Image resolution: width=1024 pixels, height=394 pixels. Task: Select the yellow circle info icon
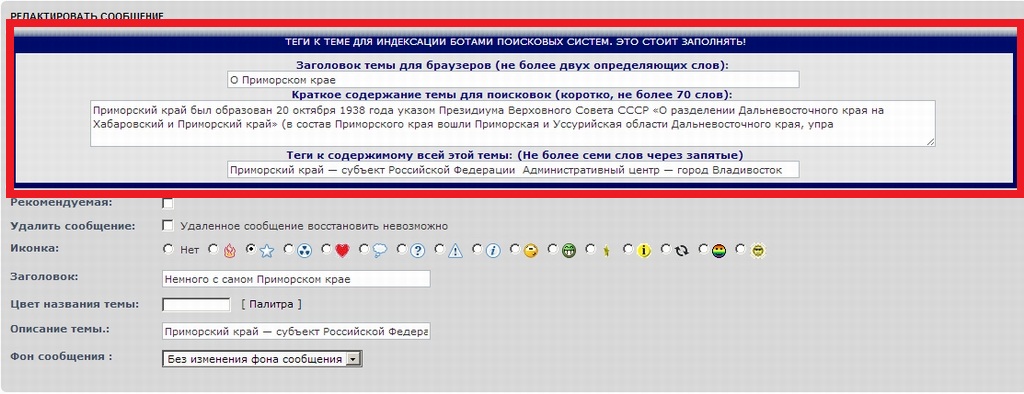[x=644, y=250]
